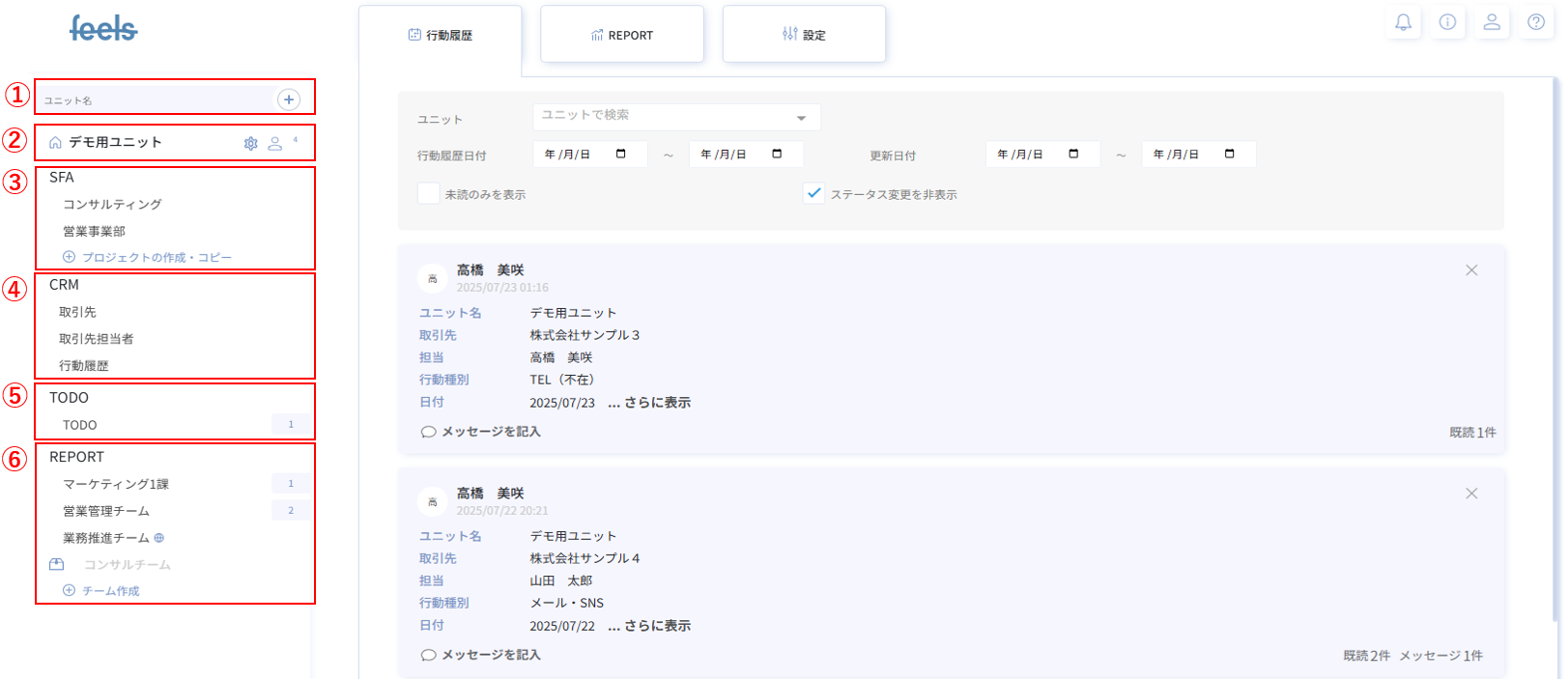Click the ユニット名 search field
Viewport: 1568px width, 679px height.
[x=155, y=99]
